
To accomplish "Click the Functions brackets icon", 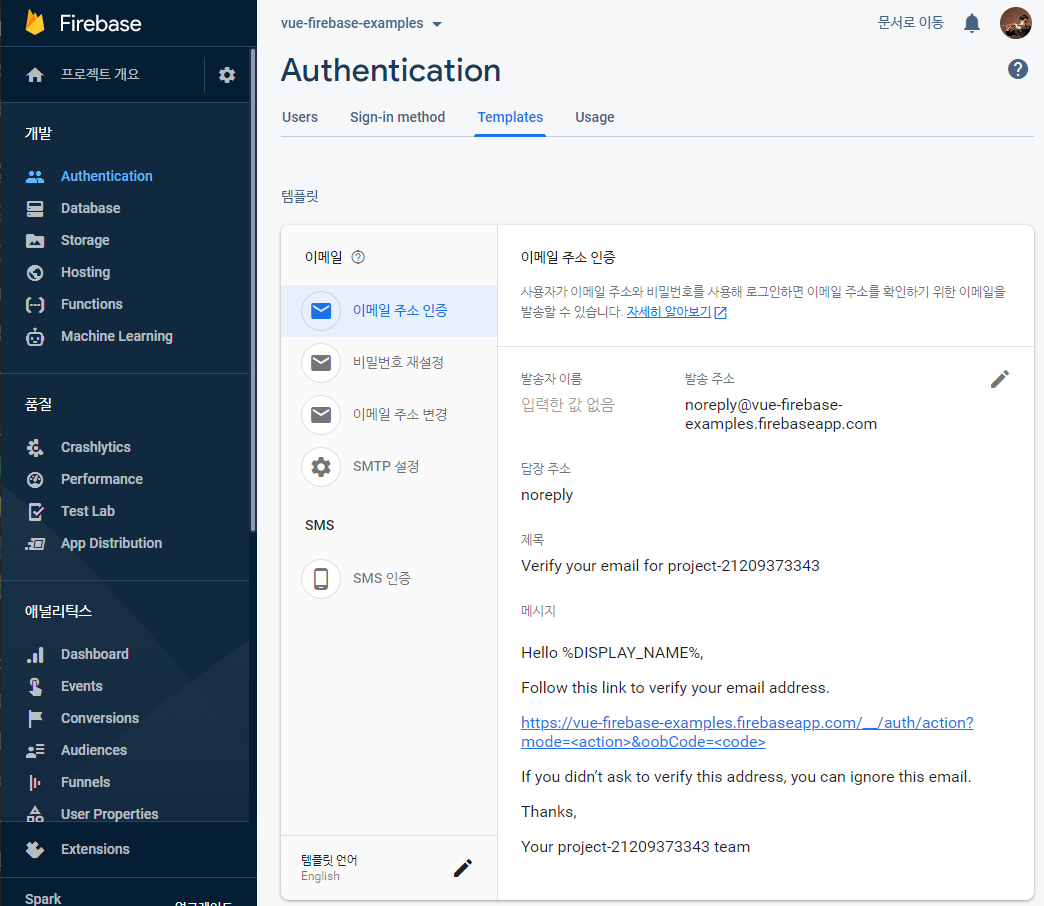I will [35, 304].
